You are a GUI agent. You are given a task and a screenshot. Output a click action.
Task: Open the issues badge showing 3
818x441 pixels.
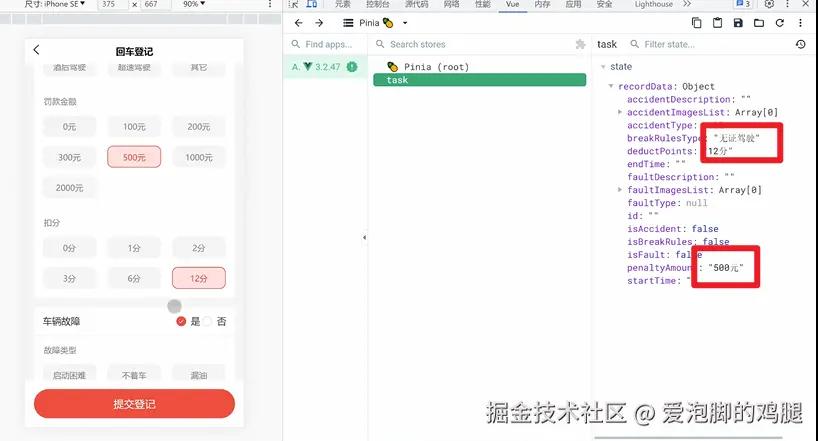[x=743, y=4]
